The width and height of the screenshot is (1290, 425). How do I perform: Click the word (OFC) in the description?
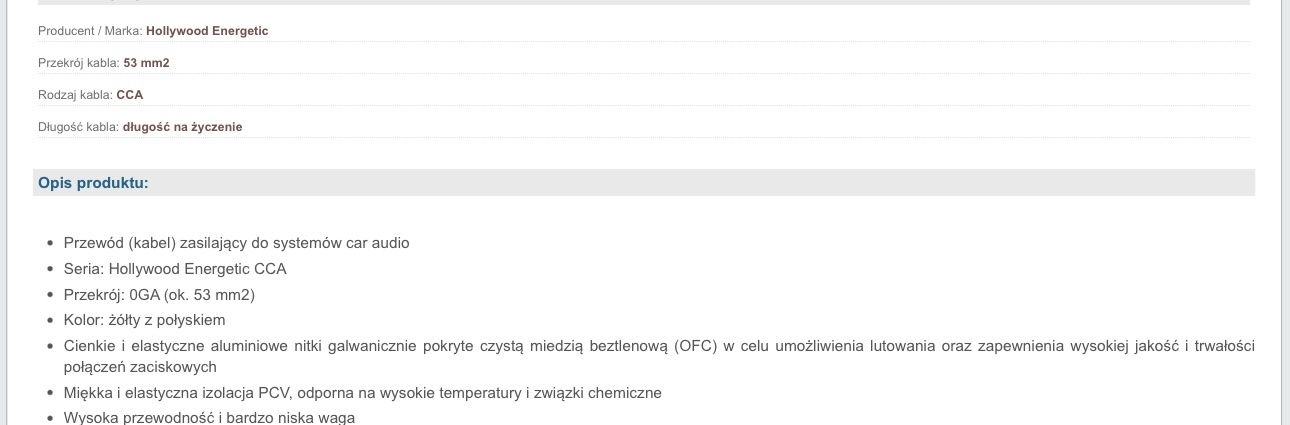[697, 346]
